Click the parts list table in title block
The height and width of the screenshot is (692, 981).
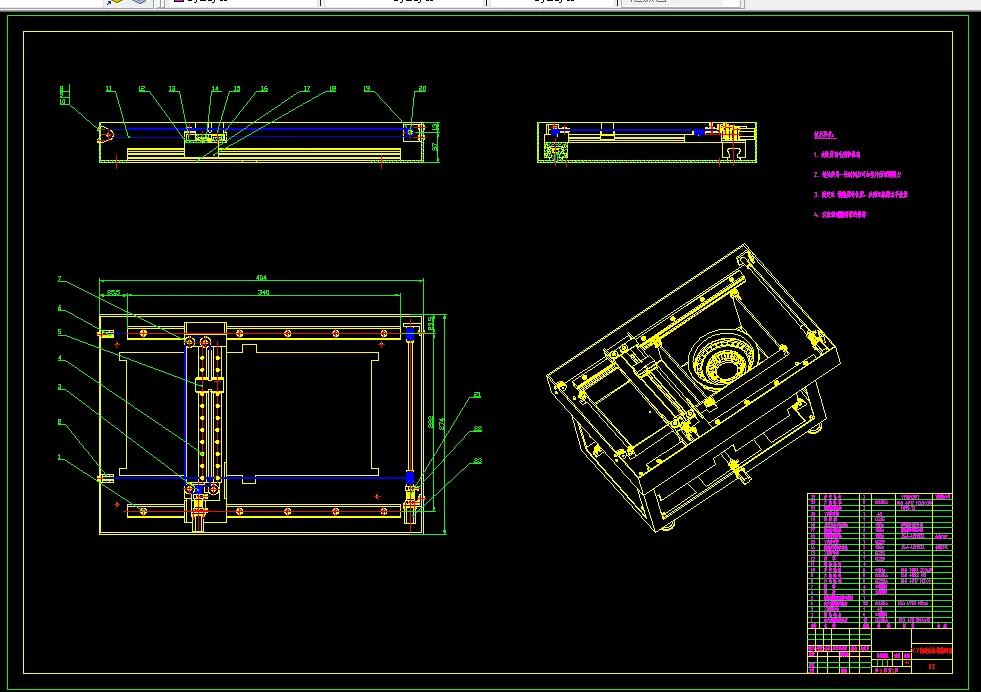coord(880,561)
